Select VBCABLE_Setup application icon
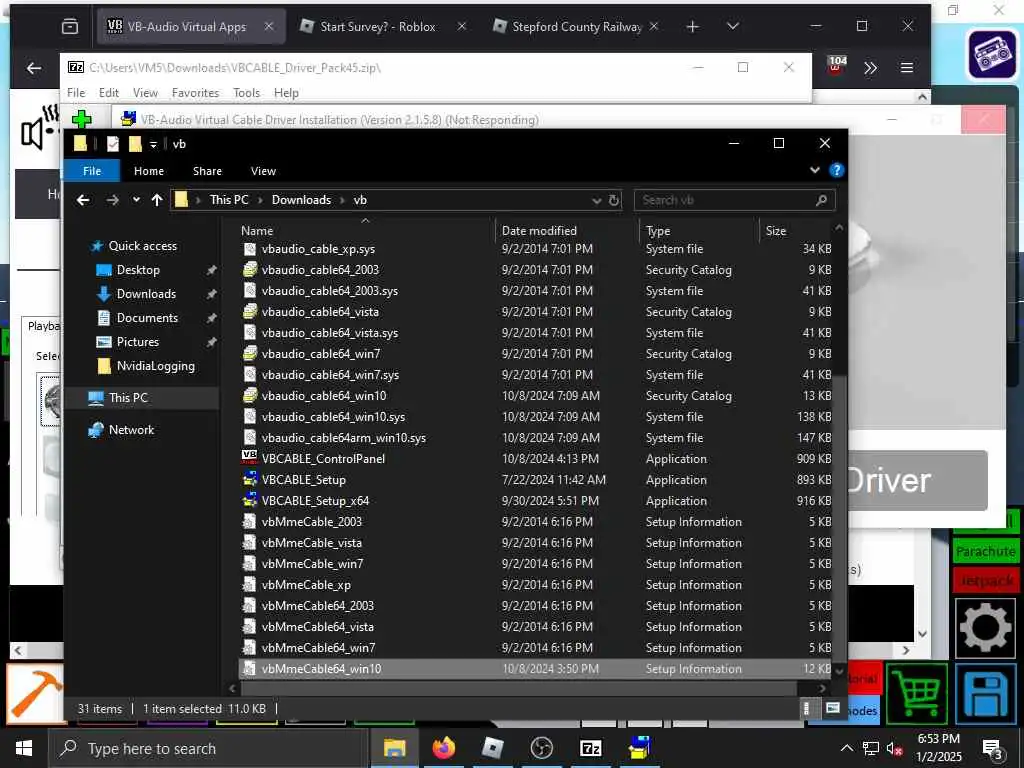Image resolution: width=1024 pixels, height=768 pixels. [249, 479]
